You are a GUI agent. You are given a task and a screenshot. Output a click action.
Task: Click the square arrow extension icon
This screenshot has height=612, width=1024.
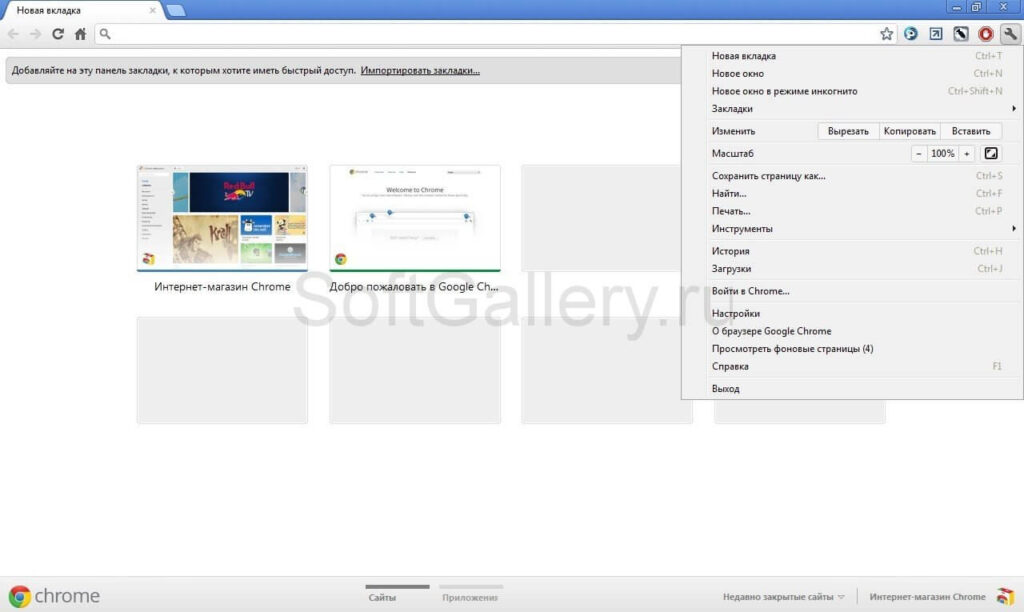coord(935,34)
